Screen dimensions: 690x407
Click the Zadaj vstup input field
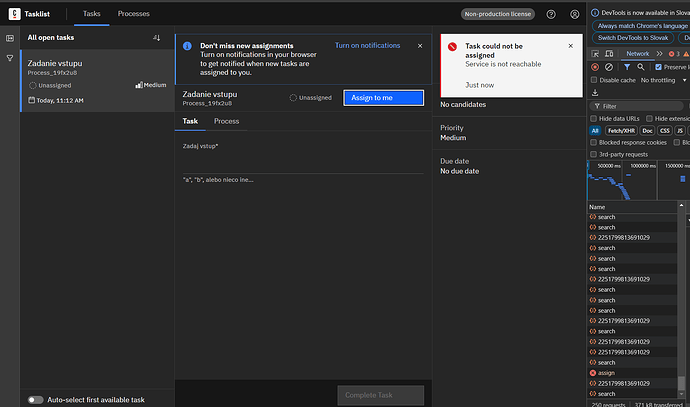coord(303,162)
